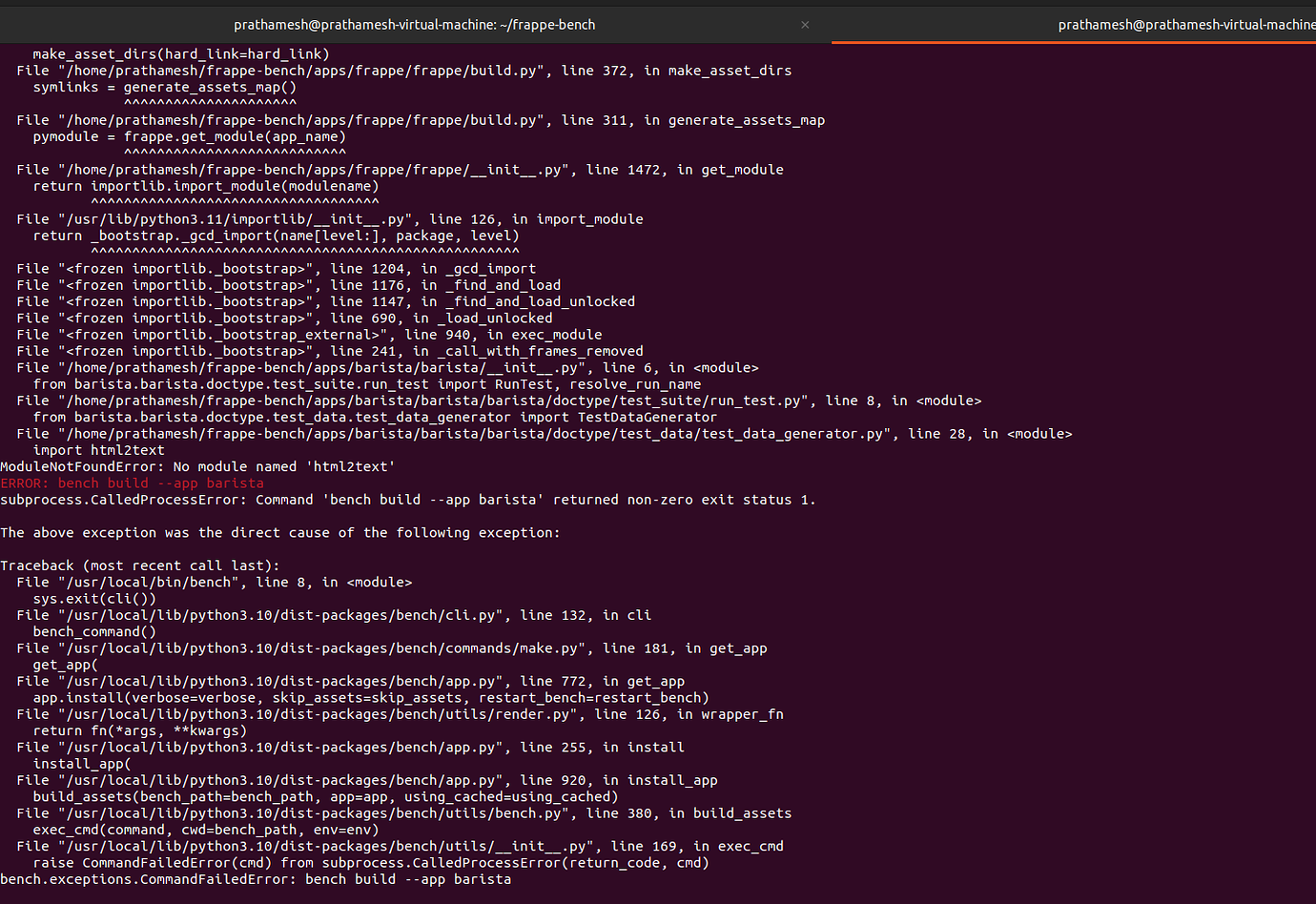This screenshot has height=904, width=1316.
Task: Click the /usr/local/bin/bench line 8 entry
Action: 215,583
